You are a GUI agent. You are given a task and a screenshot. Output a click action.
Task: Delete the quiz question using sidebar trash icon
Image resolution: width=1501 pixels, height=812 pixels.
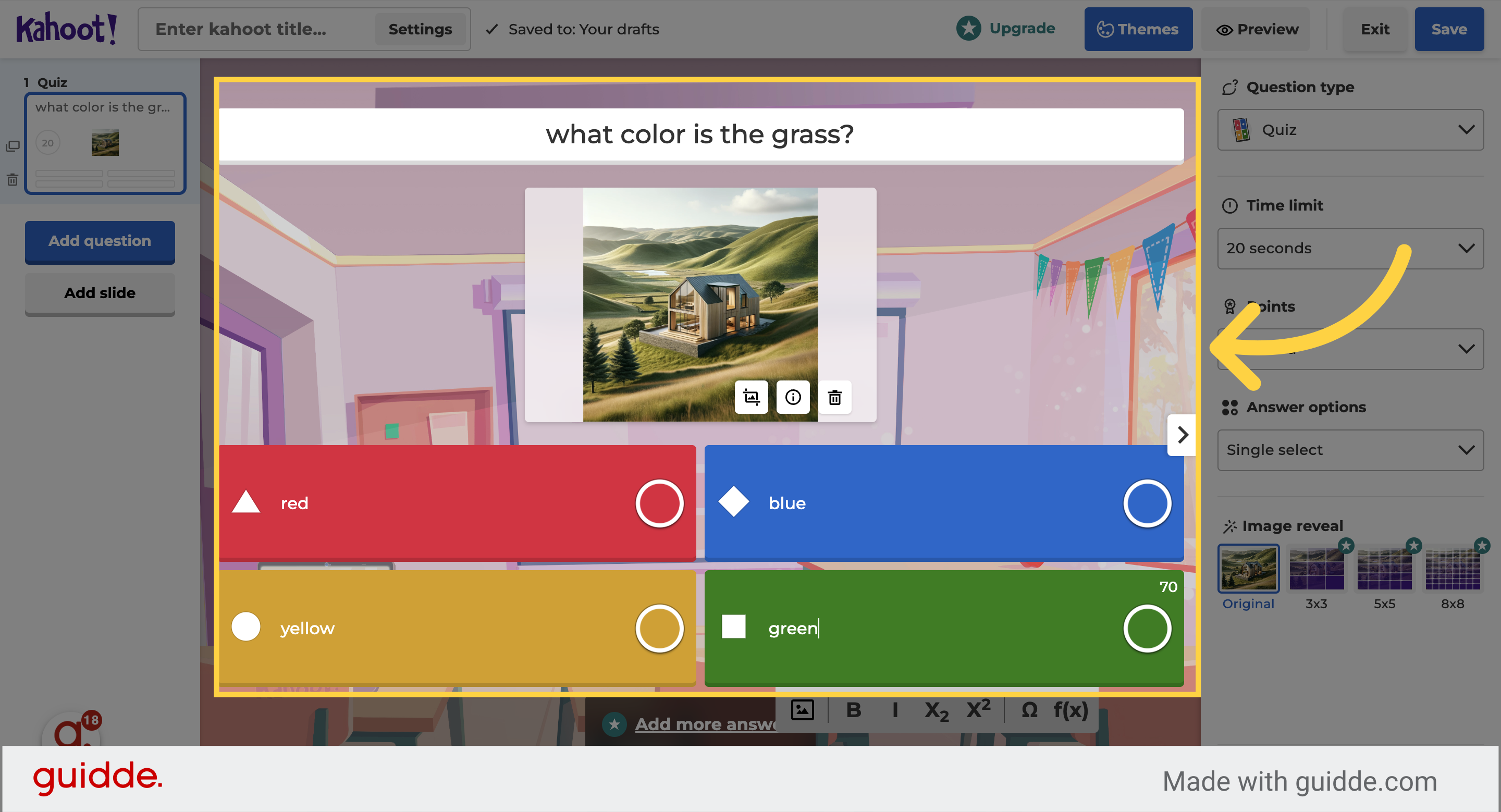[x=13, y=180]
